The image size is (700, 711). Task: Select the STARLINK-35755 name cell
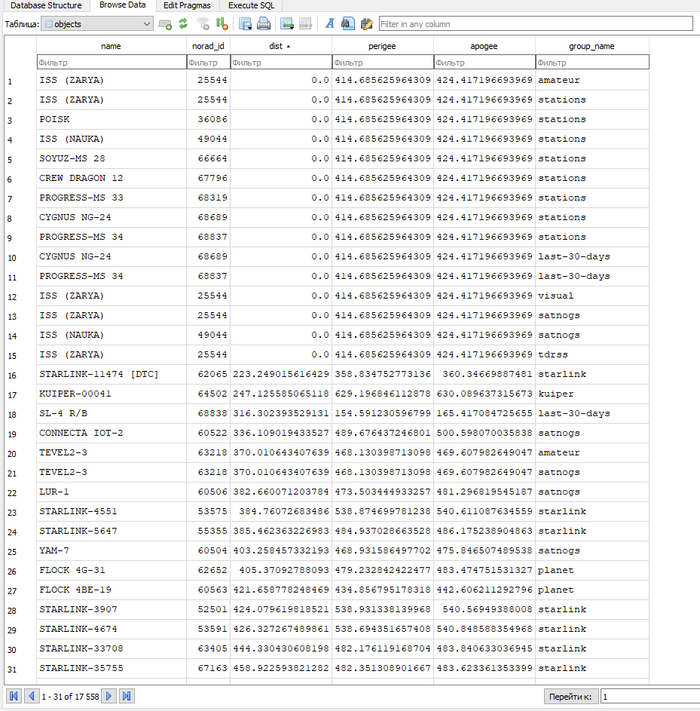pos(112,668)
